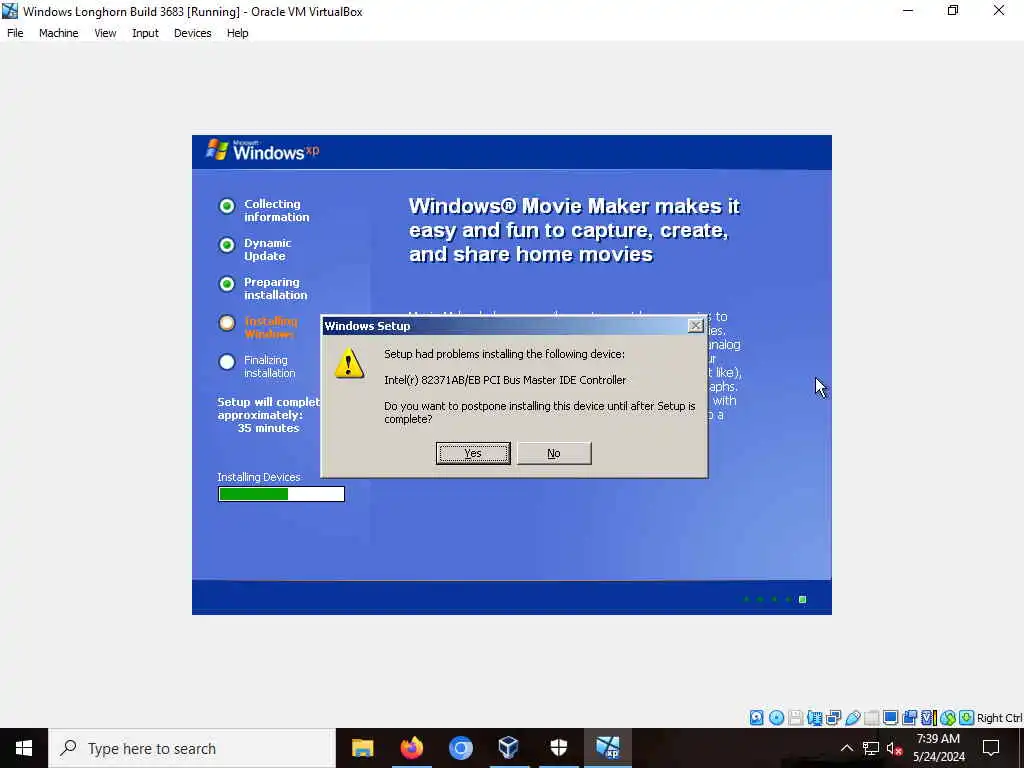Click the network icon in system tray
The height and width of the screenshot is (768, 1024).
point(871,748)
